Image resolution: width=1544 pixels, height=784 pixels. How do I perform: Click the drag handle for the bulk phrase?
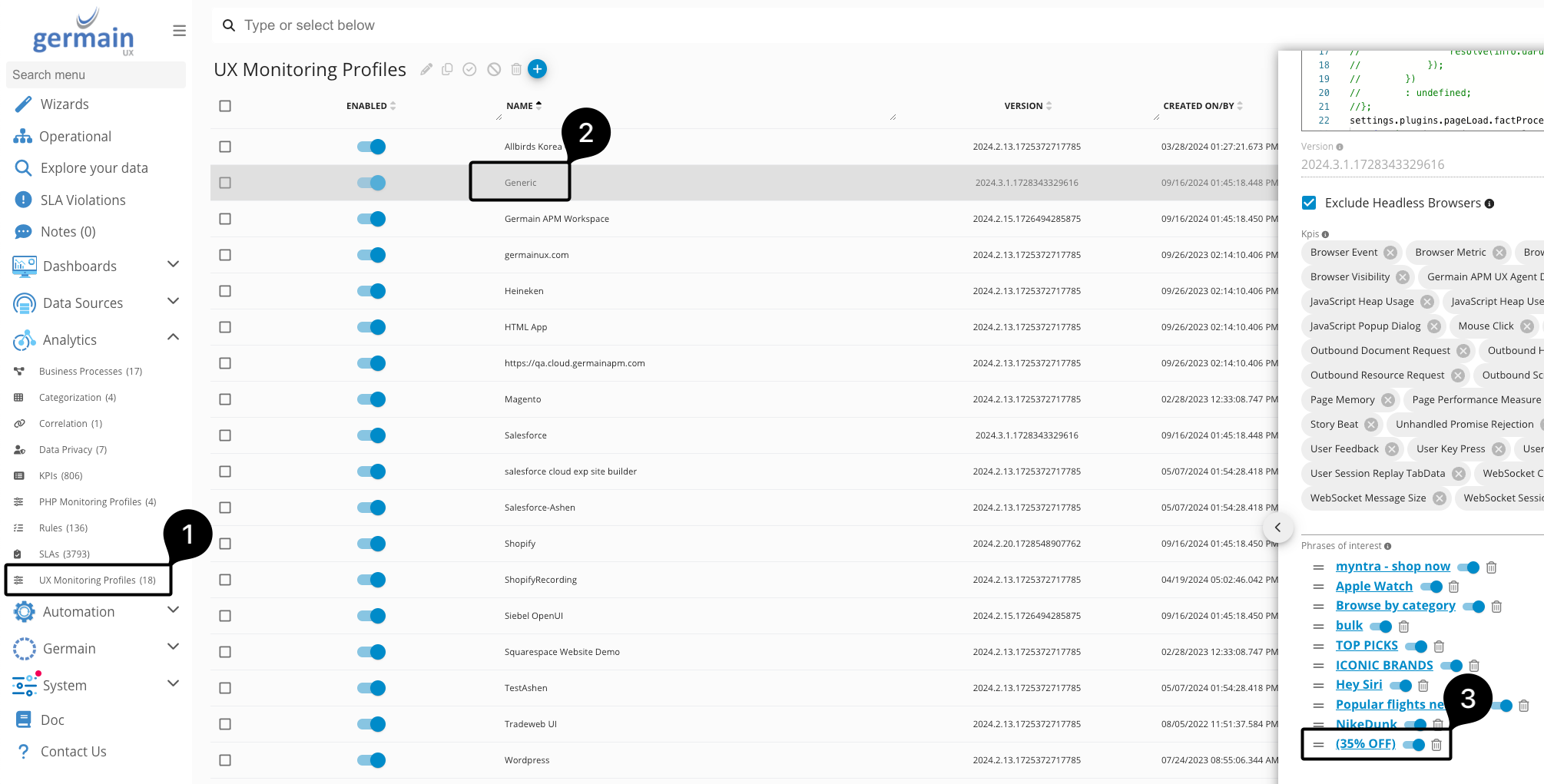click(1318, 627)
